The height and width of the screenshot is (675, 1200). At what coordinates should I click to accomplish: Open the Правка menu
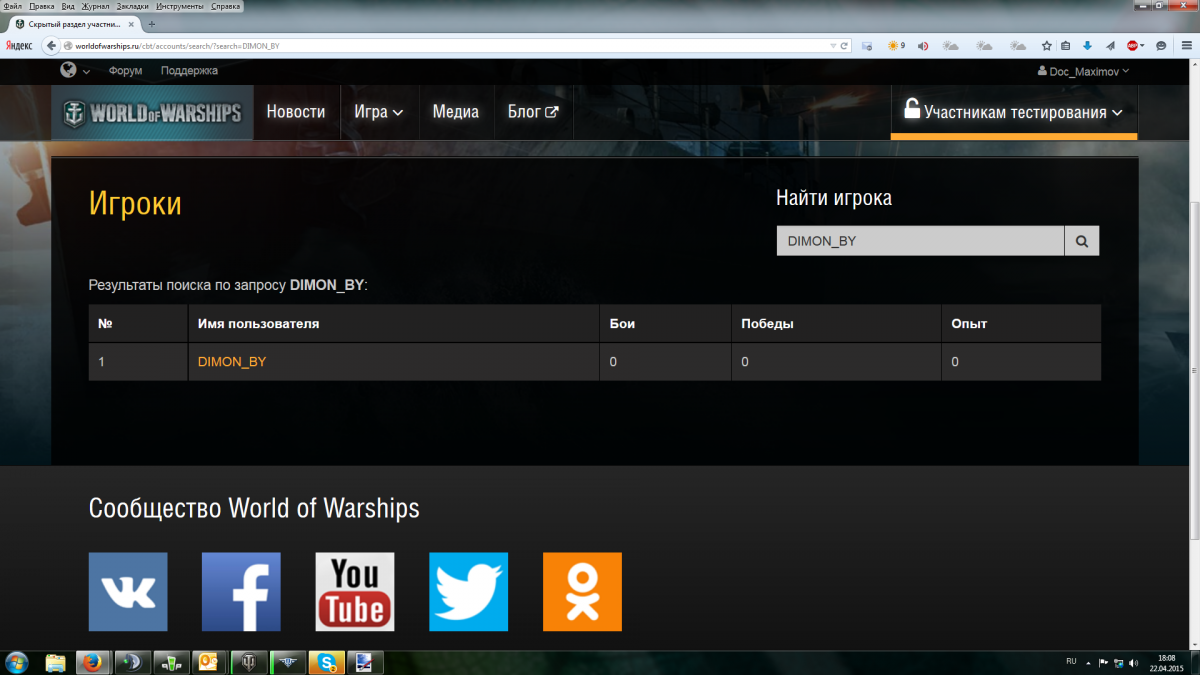tap(42, 6)
